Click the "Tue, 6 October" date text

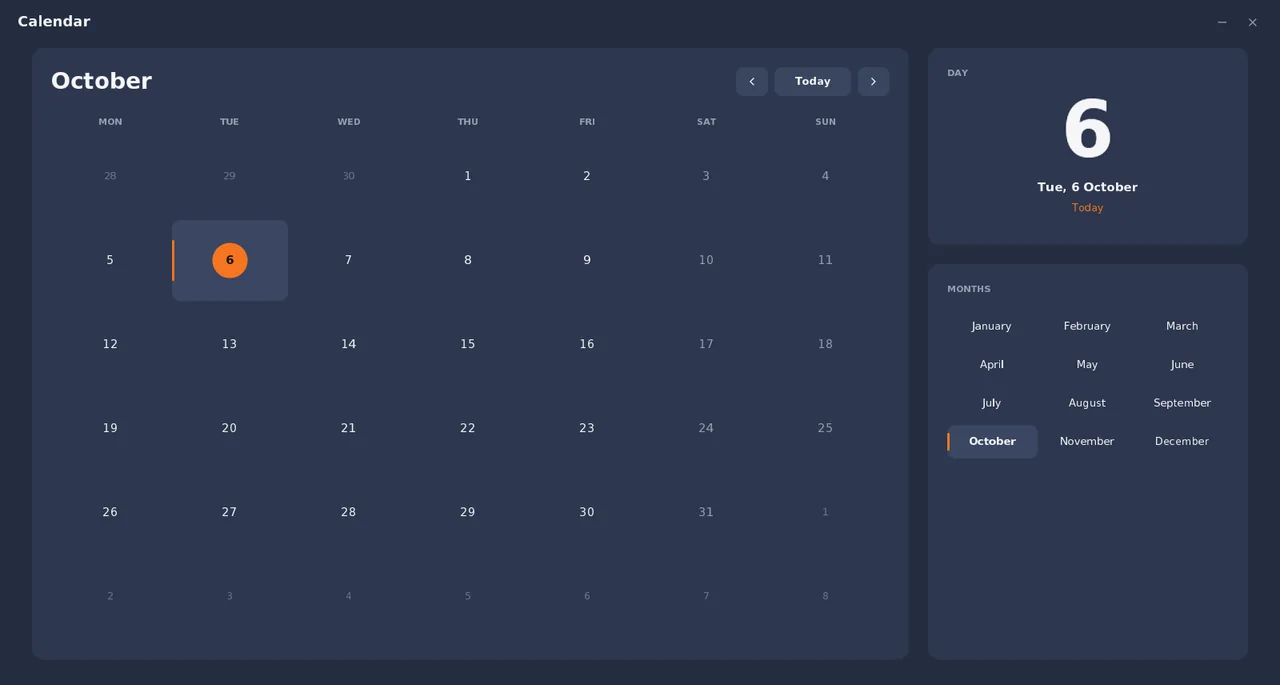(1087, 187)
